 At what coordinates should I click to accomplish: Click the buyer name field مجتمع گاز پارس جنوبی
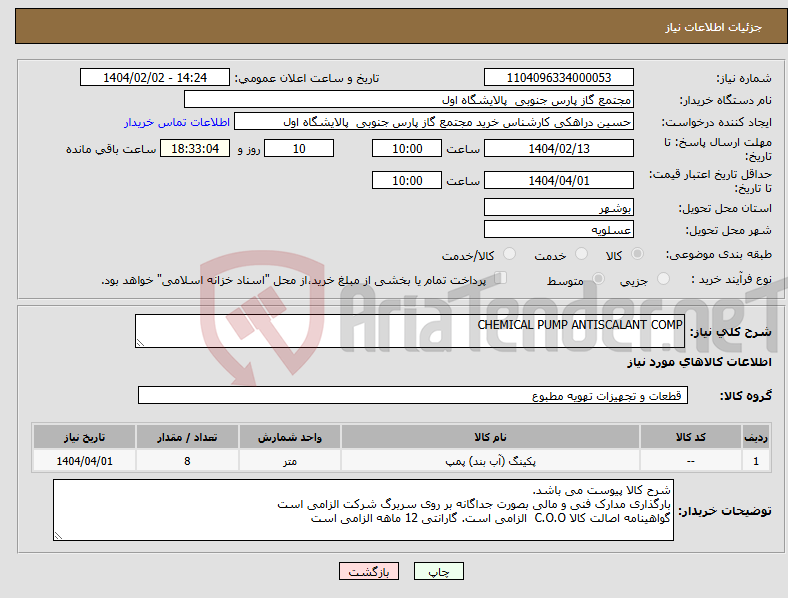(x=409, y=99)
